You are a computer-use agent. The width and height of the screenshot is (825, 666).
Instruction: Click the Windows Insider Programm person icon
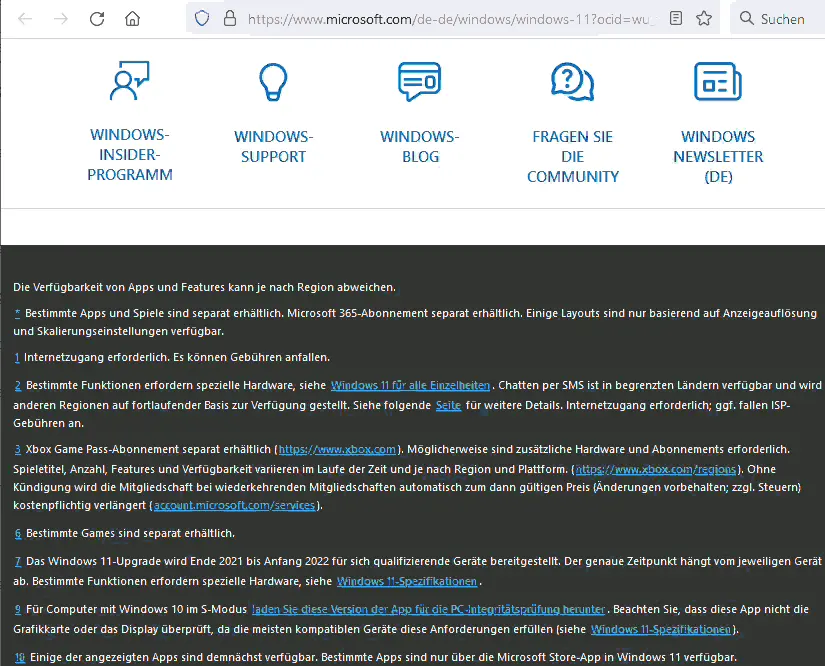coord(129,81)
